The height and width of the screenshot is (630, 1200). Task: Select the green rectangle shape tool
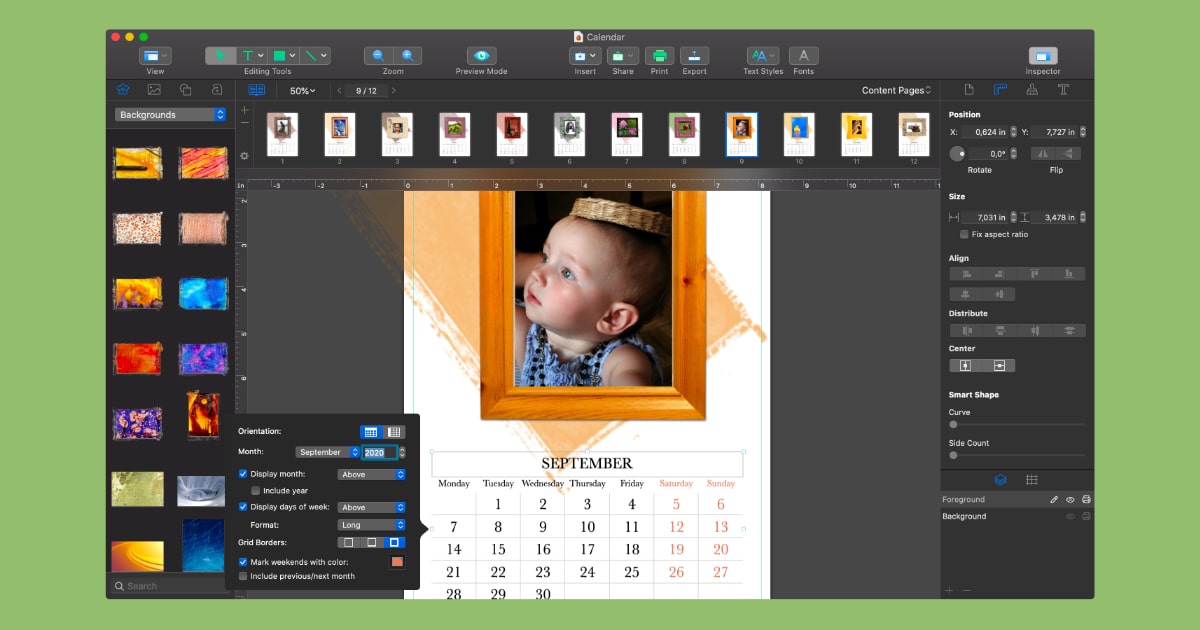284,56
